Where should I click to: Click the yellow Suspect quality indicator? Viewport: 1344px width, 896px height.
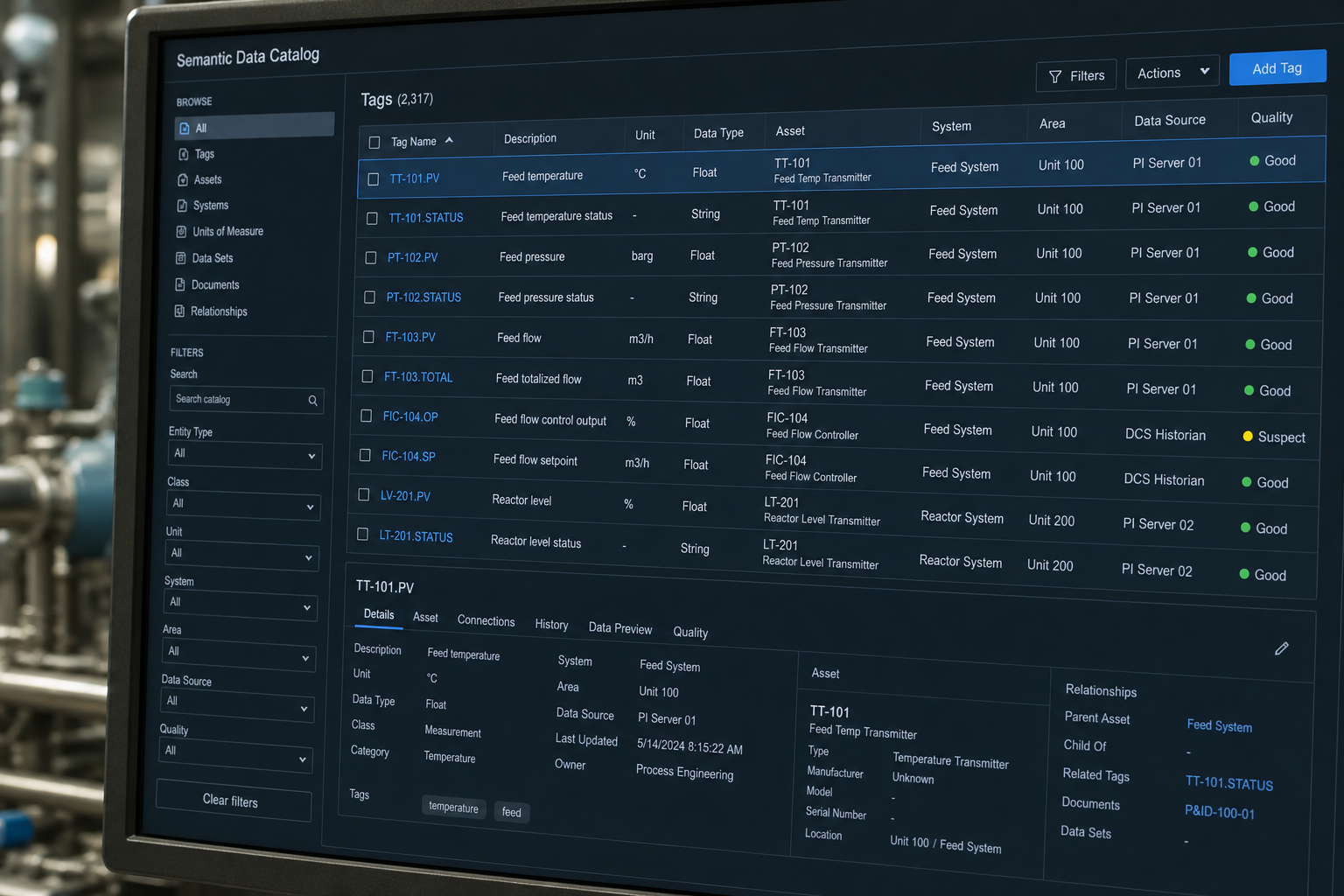coord(1248,436)
